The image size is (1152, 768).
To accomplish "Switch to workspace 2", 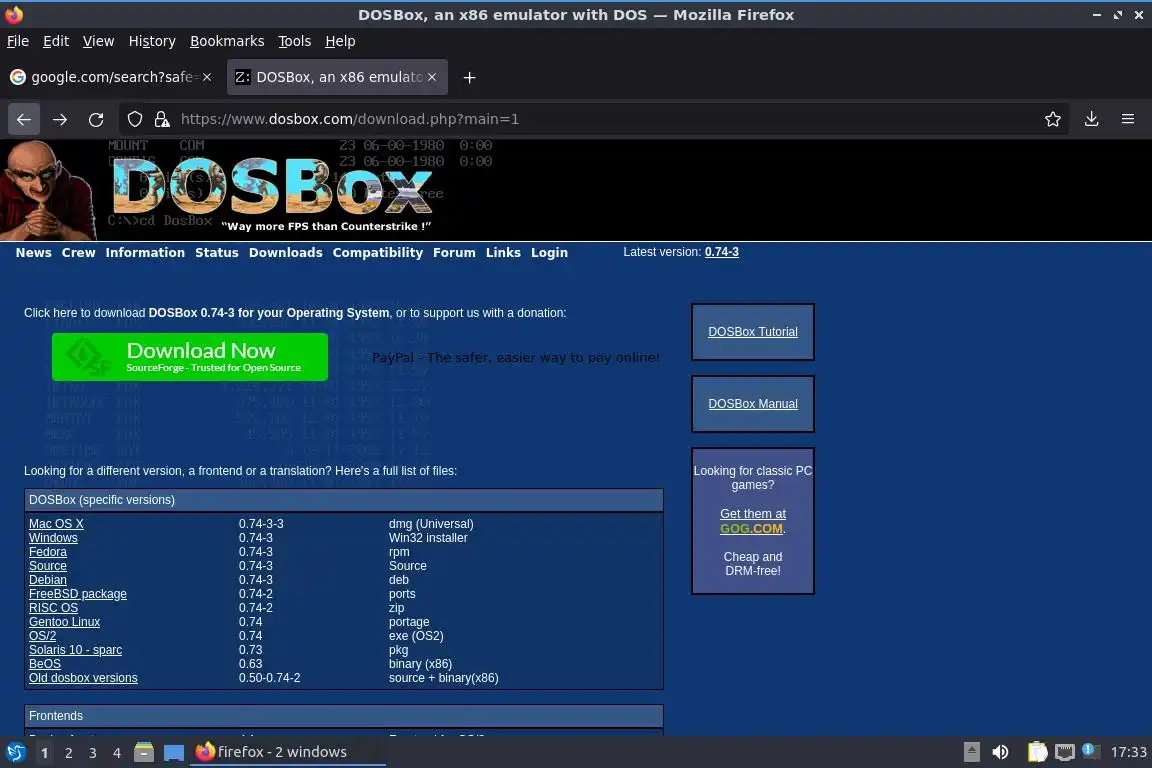I will pos(68,753).
